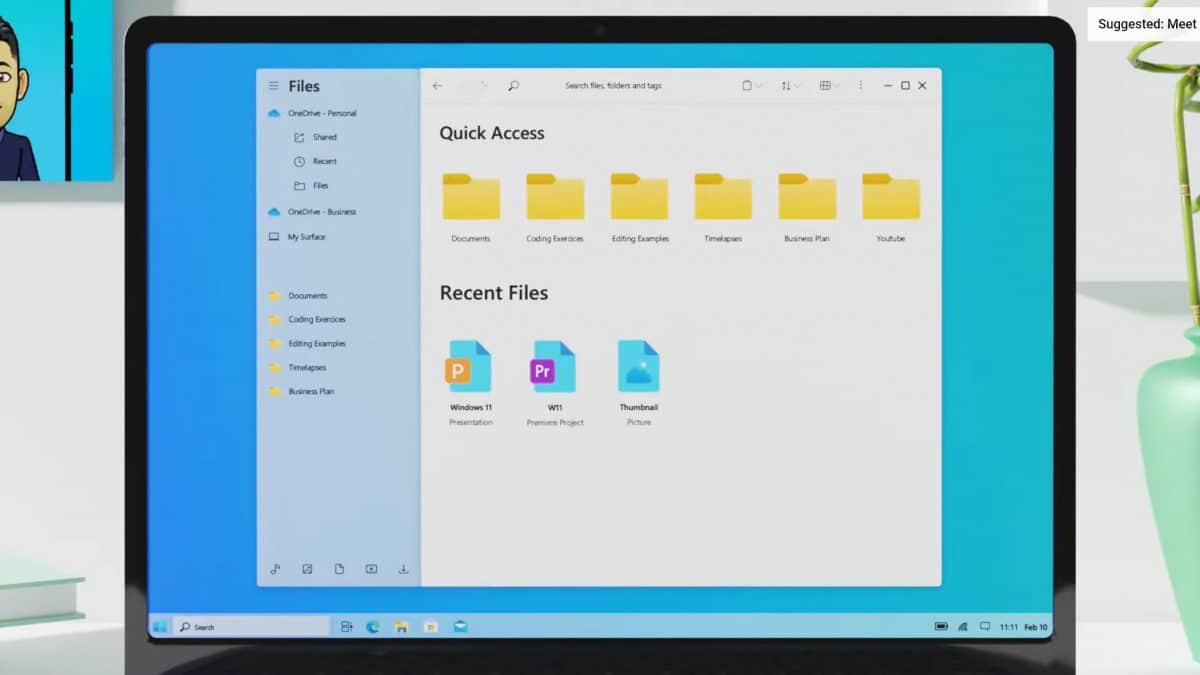Toggle the sidebar with the hamburger icon
The height and width of the screenshot is (675, 1200).
click(x=272, y=86)
